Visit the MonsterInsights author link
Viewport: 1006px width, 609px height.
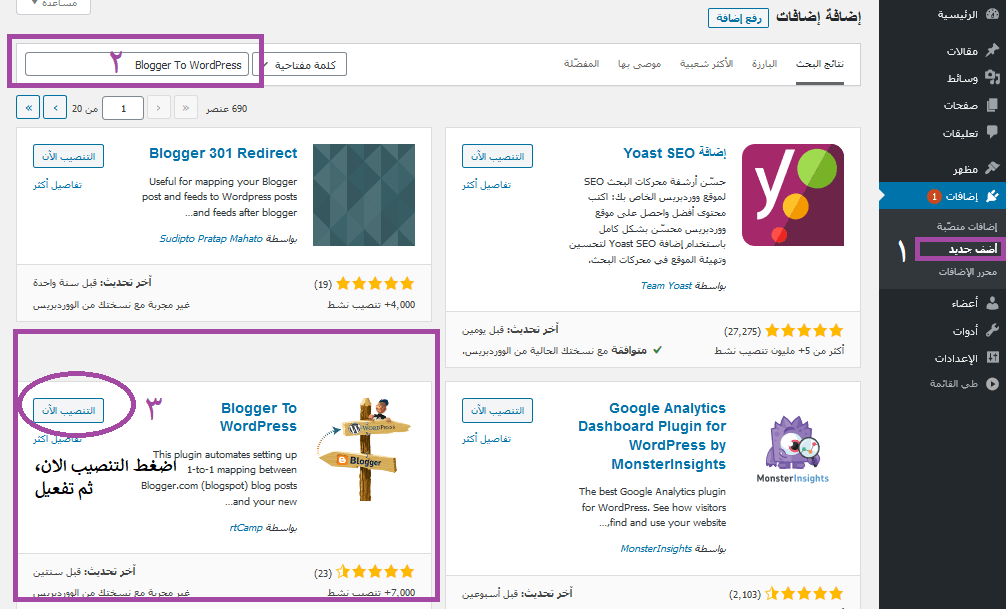tap(656, 549)
